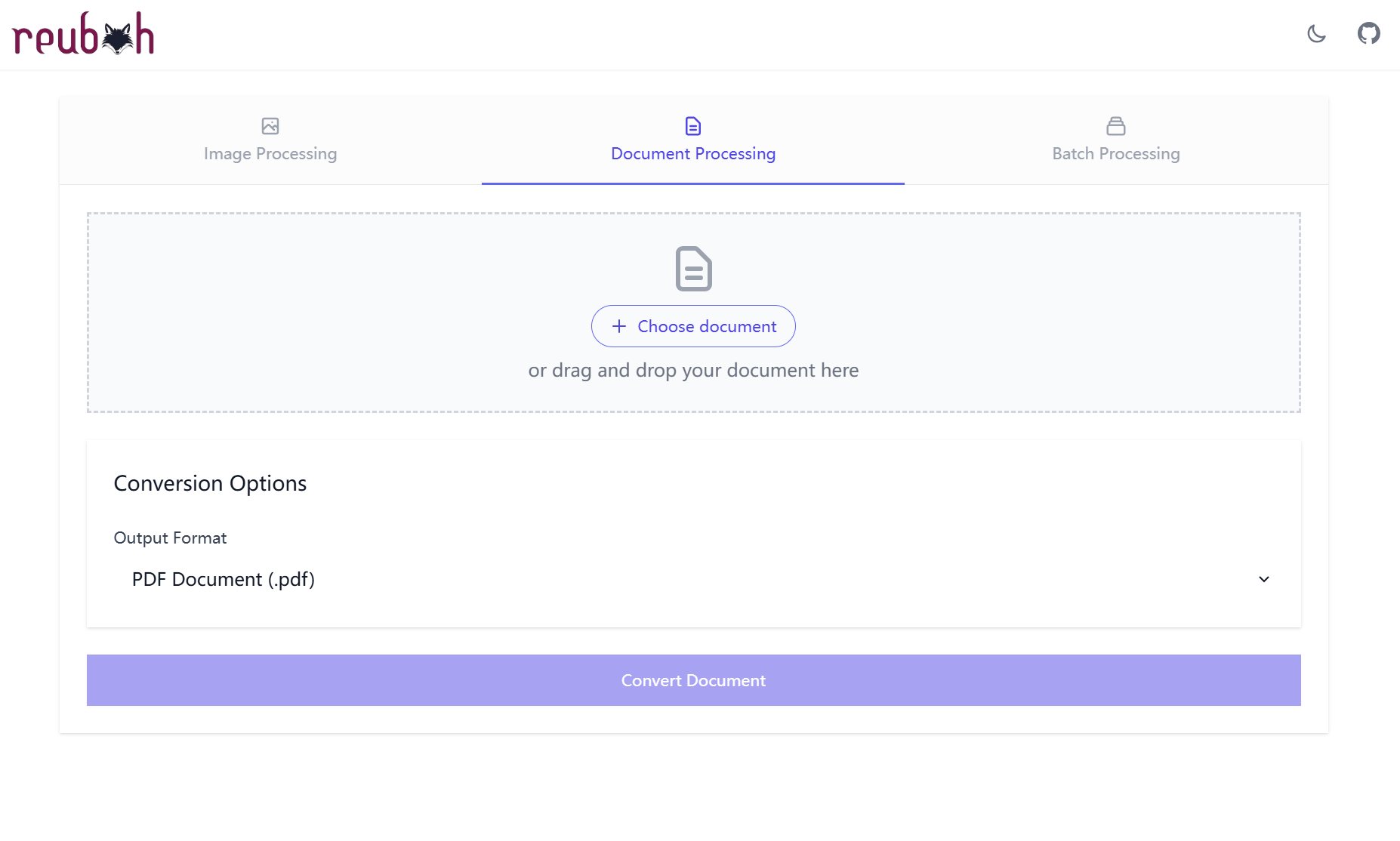Click the Output Format label
The image size is (1400, 841).
(170, 538)
